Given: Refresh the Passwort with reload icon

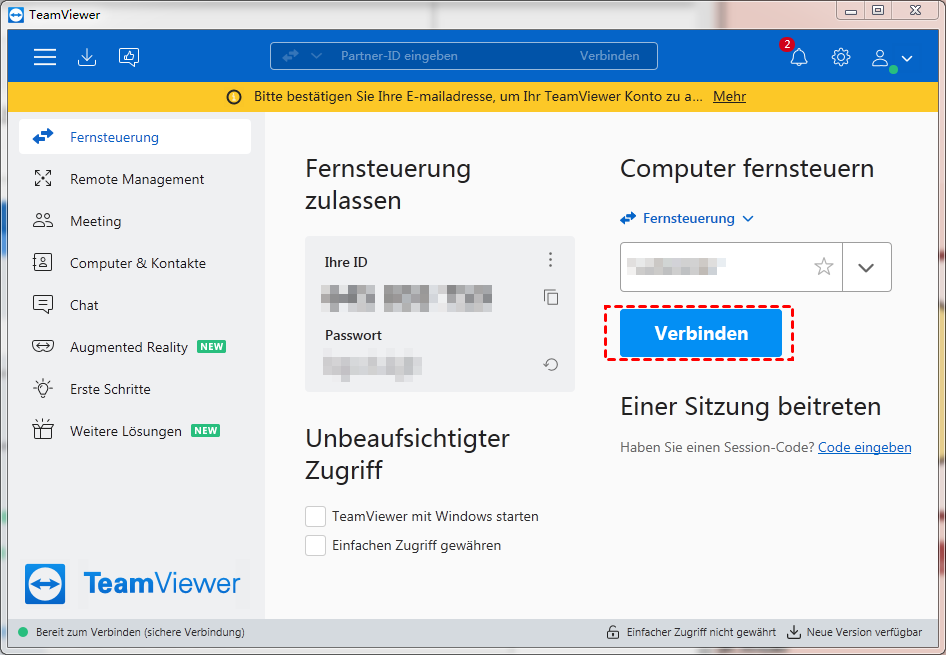Looking at the screenshot, I should pyautogui.click(x=550, y=365).
